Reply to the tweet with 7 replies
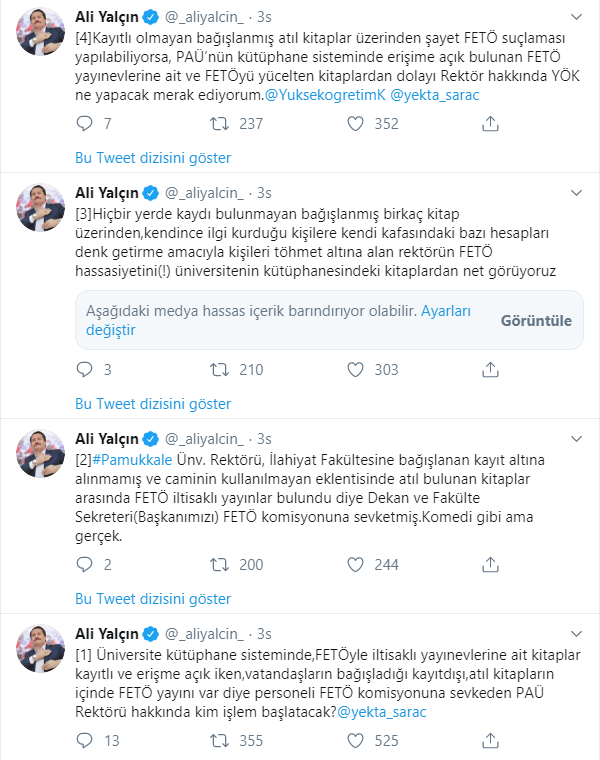Viewport: 600px width, 760px height. coord(86,124)
